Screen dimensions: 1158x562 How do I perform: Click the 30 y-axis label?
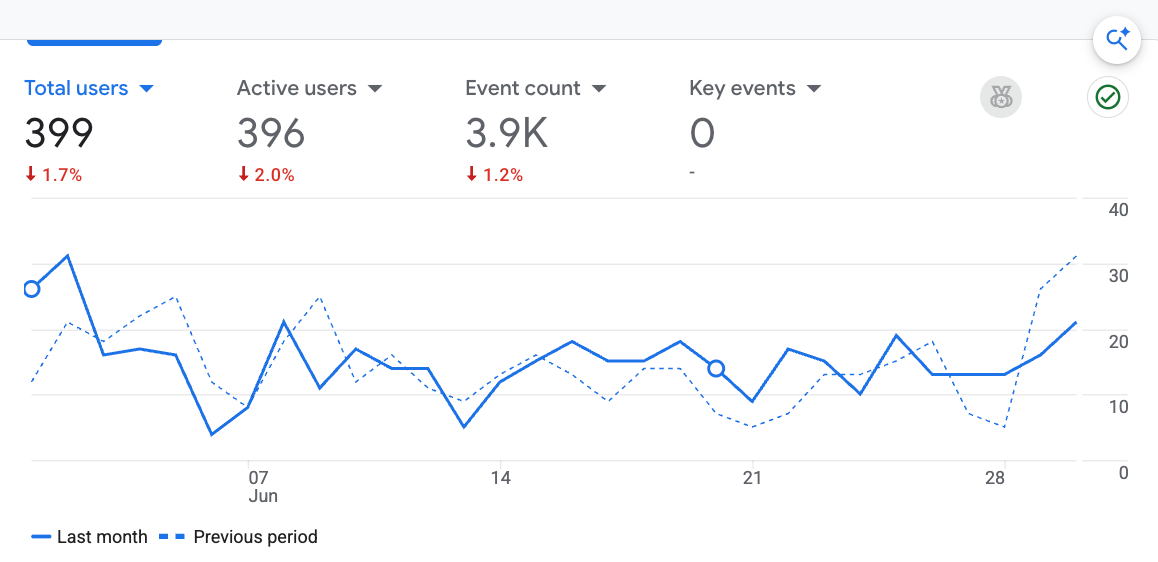click(1118, 276)
